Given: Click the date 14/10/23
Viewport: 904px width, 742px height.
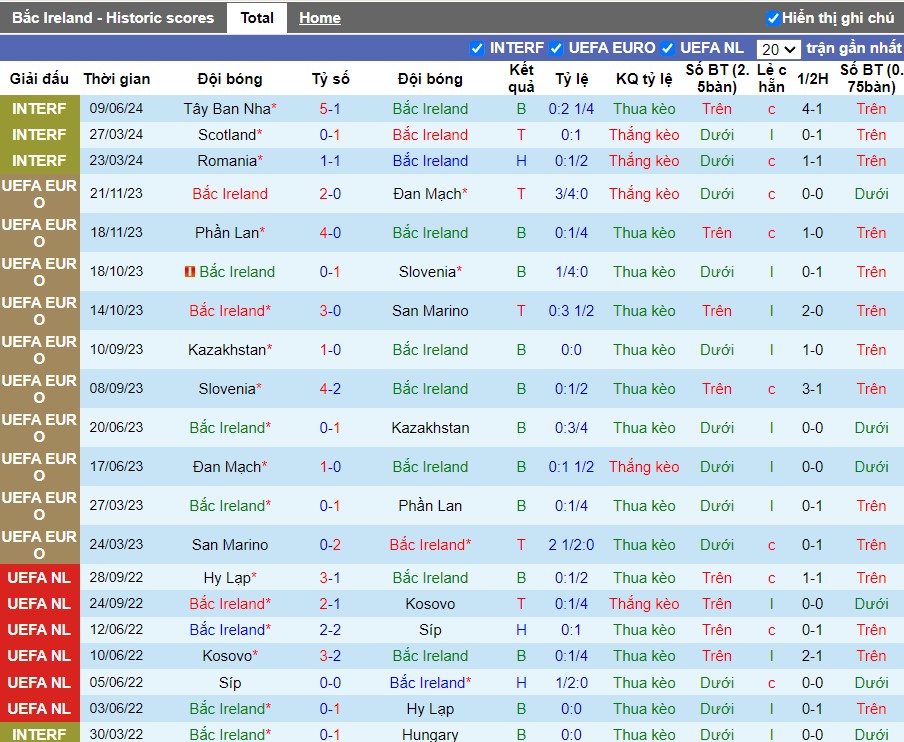Looking at the screenshot, I should point(116,310).
